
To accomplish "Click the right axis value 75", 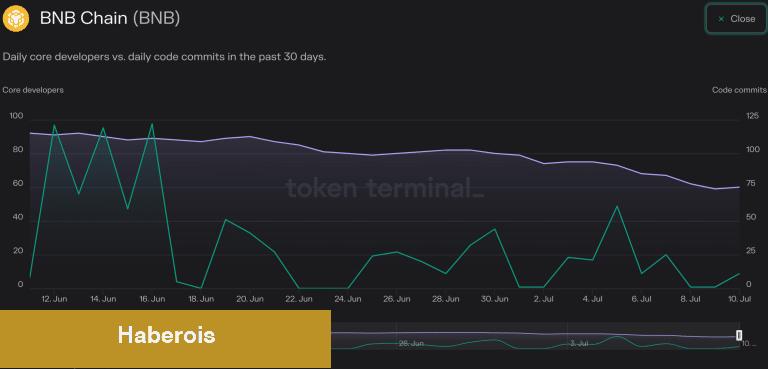I will [x=750, y=184].
